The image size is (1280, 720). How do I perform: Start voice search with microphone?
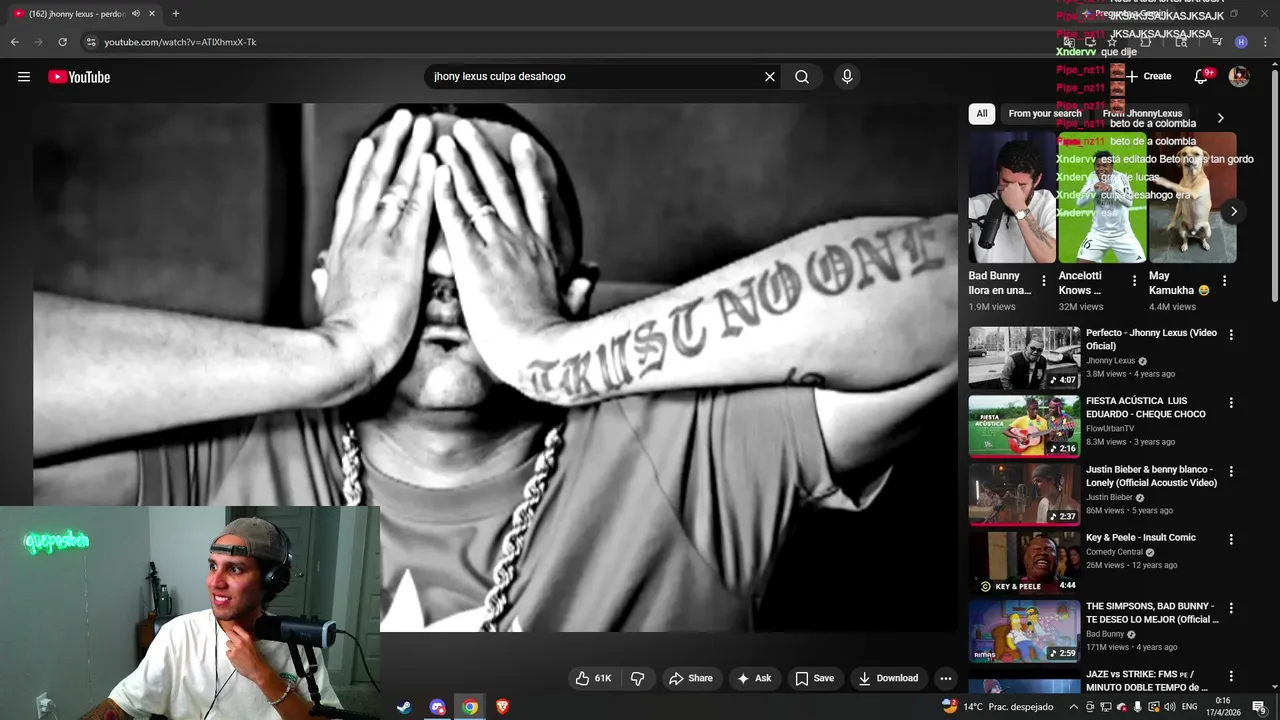coord(847,77)
